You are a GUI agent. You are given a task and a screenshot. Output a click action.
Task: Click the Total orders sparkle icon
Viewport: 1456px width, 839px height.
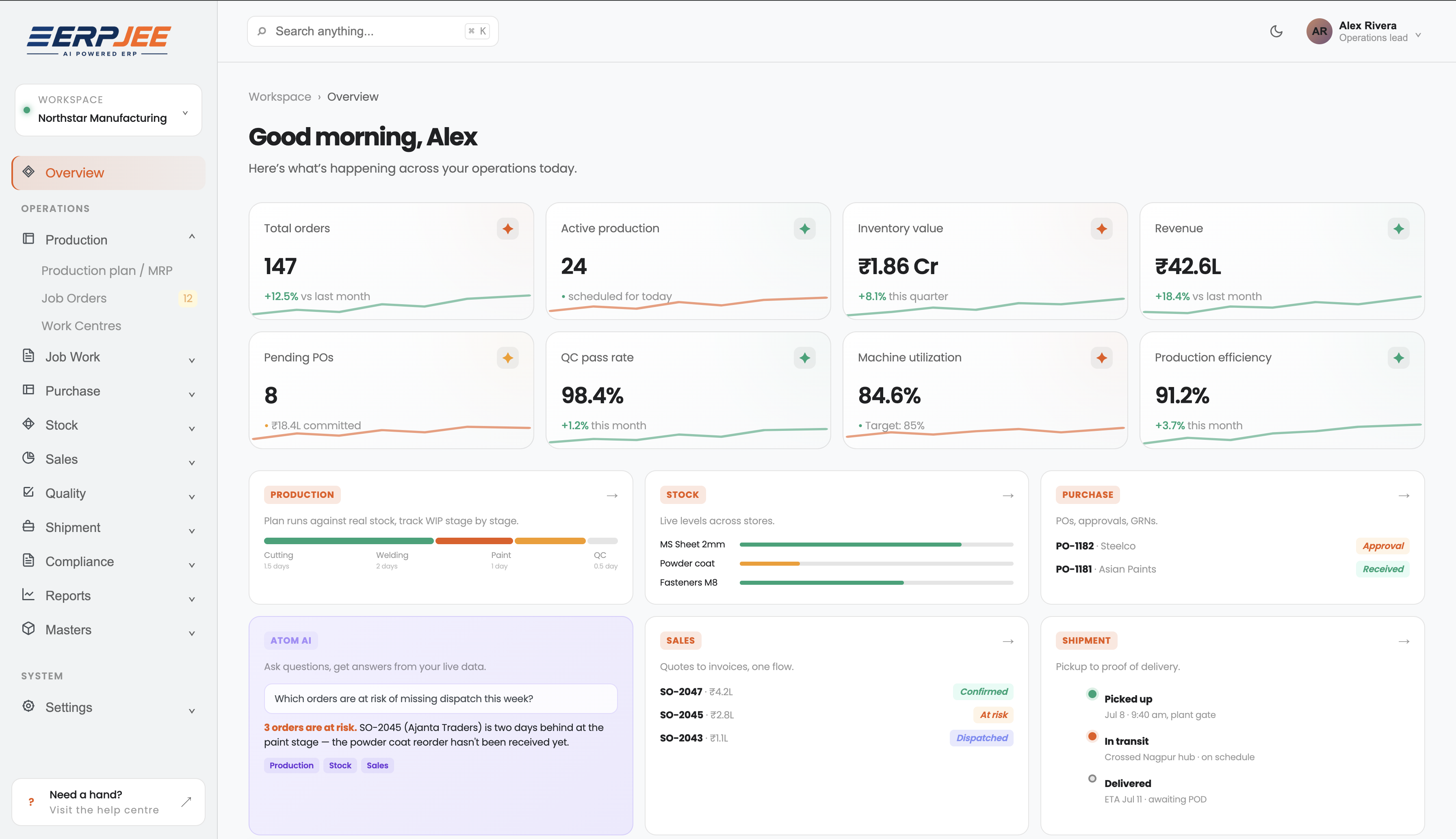(x=507, y=229)
